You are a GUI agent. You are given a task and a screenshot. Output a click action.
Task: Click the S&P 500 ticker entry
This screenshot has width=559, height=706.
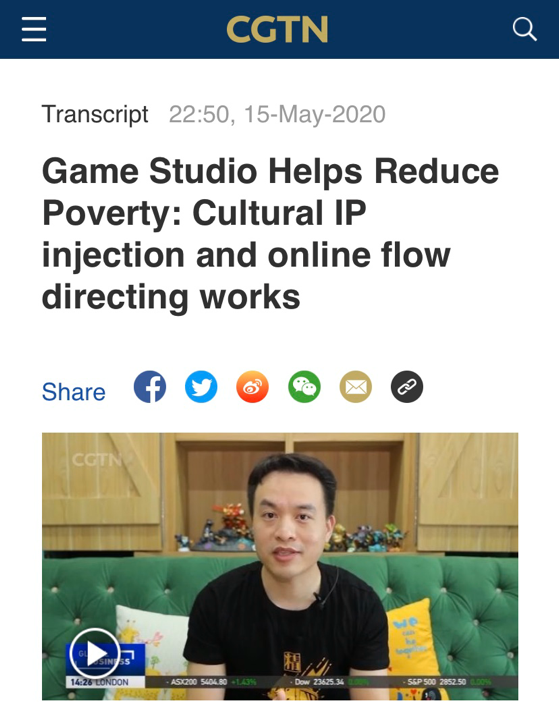coord(436,682)
